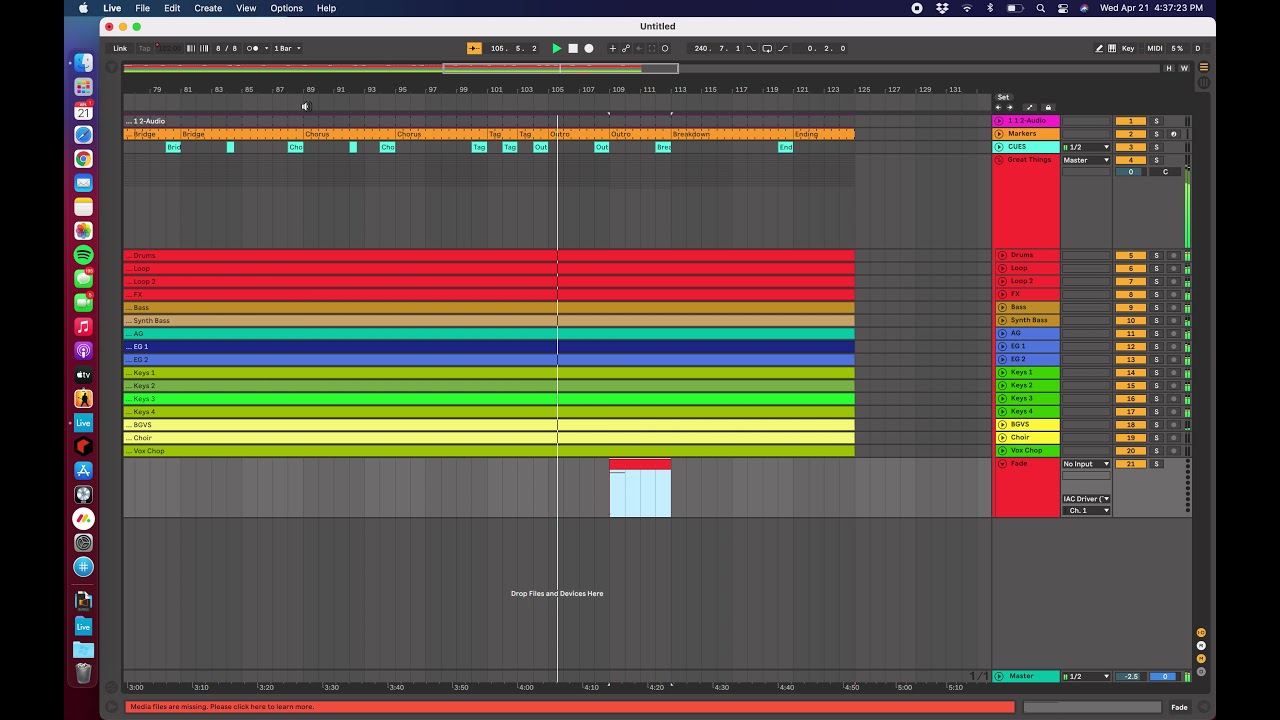Viewport: 1280px width, 720px height.
Task: Click the Capture MIDI icon
Action: [x=652, y=48]
